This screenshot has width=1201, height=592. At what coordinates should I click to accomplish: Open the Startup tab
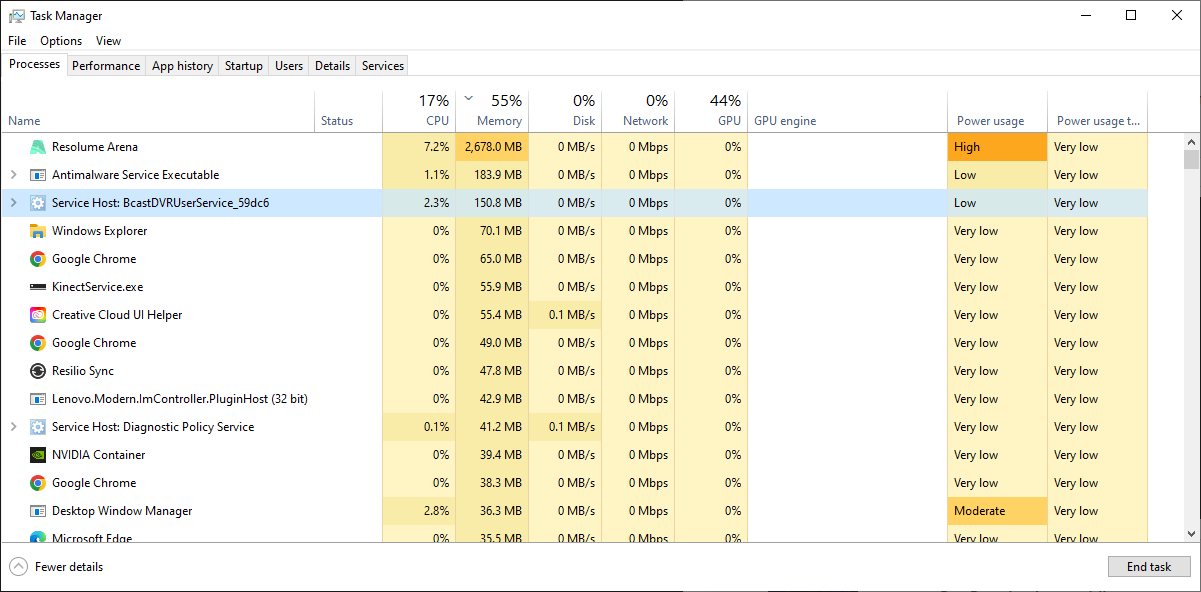(x=243, y=66)
